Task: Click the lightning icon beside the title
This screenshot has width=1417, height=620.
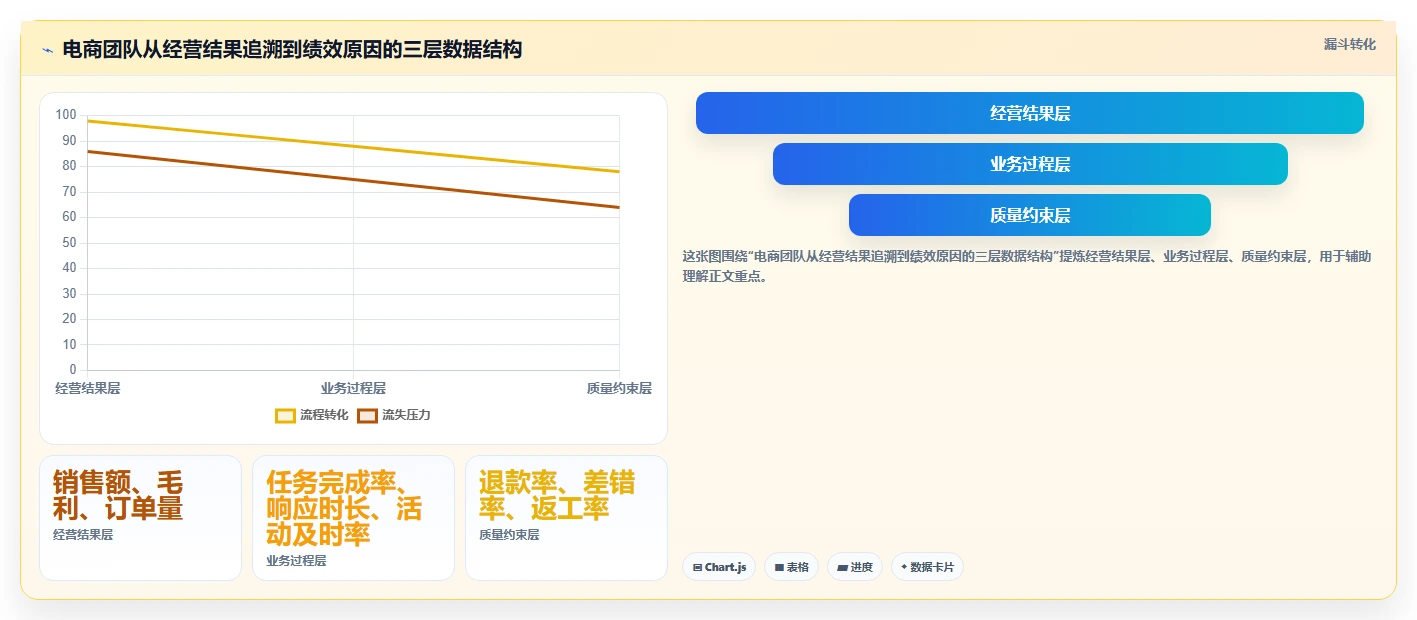Action: point(47,50)
